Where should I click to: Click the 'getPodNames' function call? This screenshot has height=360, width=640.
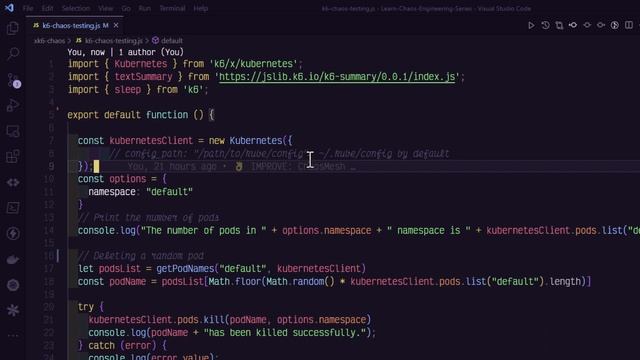(185, 269)
